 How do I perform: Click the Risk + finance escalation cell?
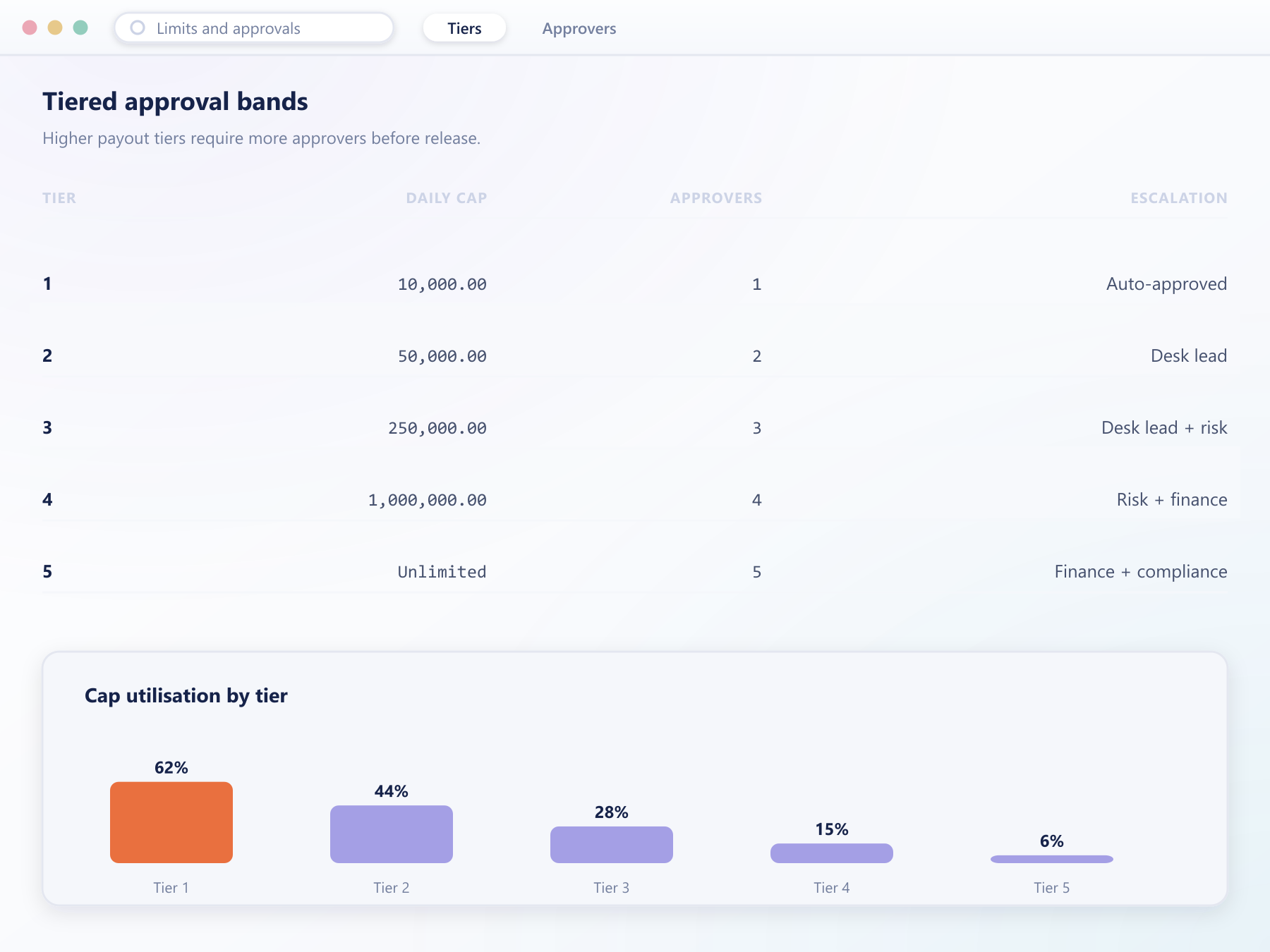tap(1172, 499)
